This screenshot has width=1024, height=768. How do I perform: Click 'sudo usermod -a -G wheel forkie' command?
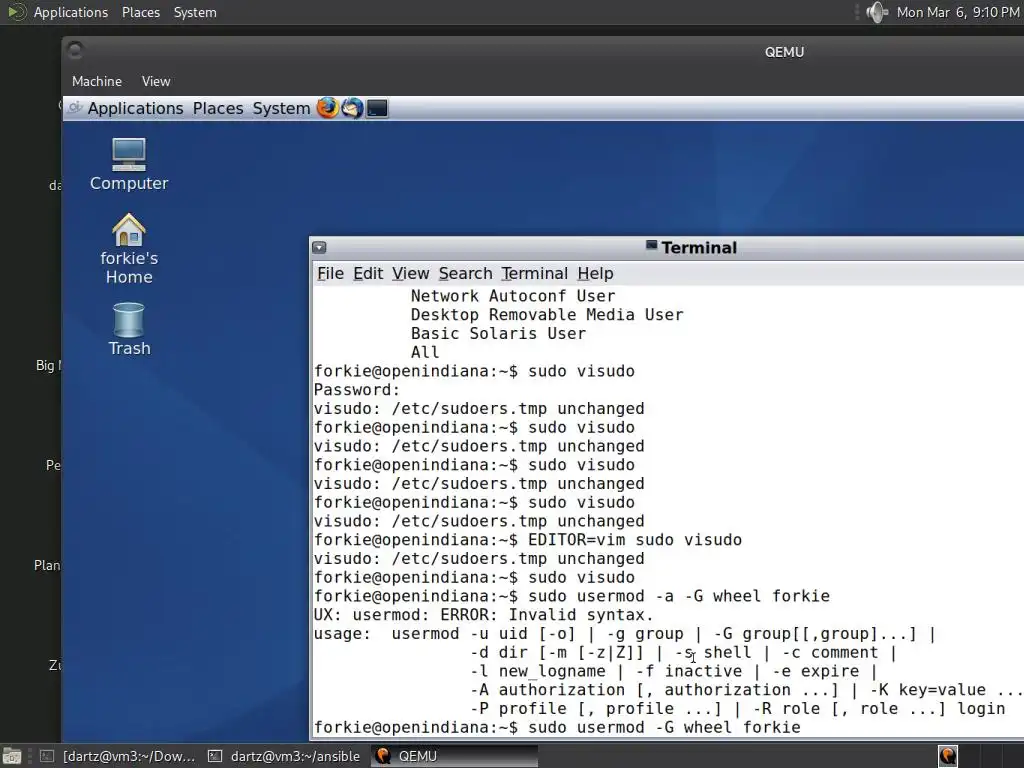(x=679, y=596)
